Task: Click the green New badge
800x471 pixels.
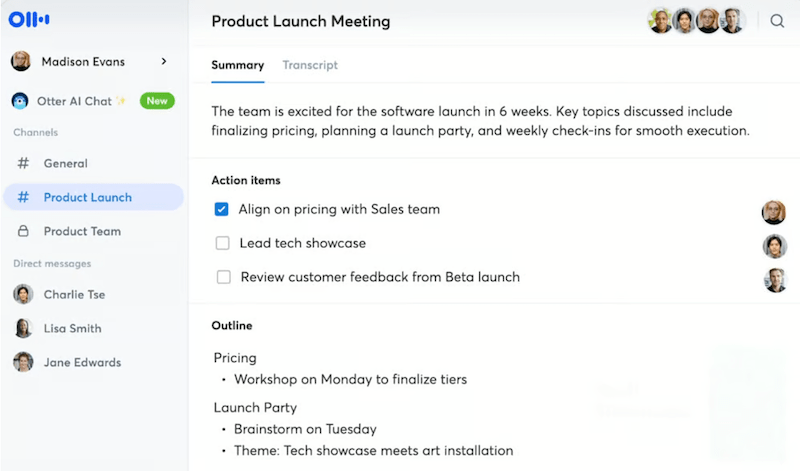Action: [157, 101]
